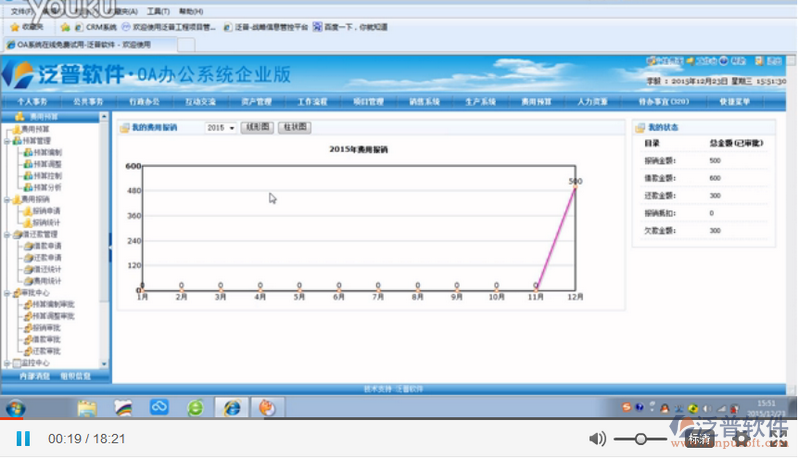Open 人力资源 in top navigation
This screenshot has width=799, height=459.
point(593,102)
